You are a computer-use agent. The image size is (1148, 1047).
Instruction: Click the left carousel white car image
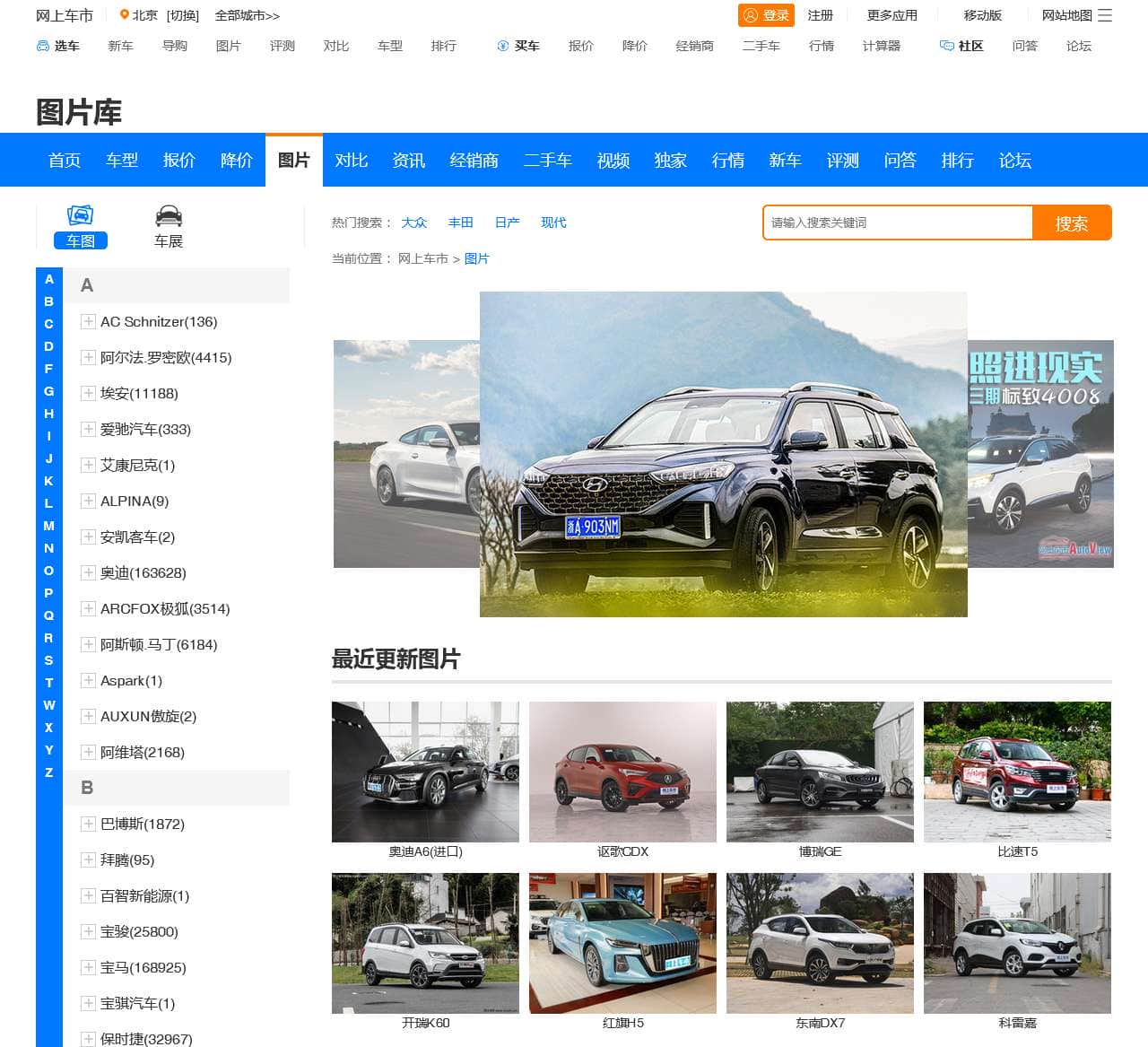(406, 454)
